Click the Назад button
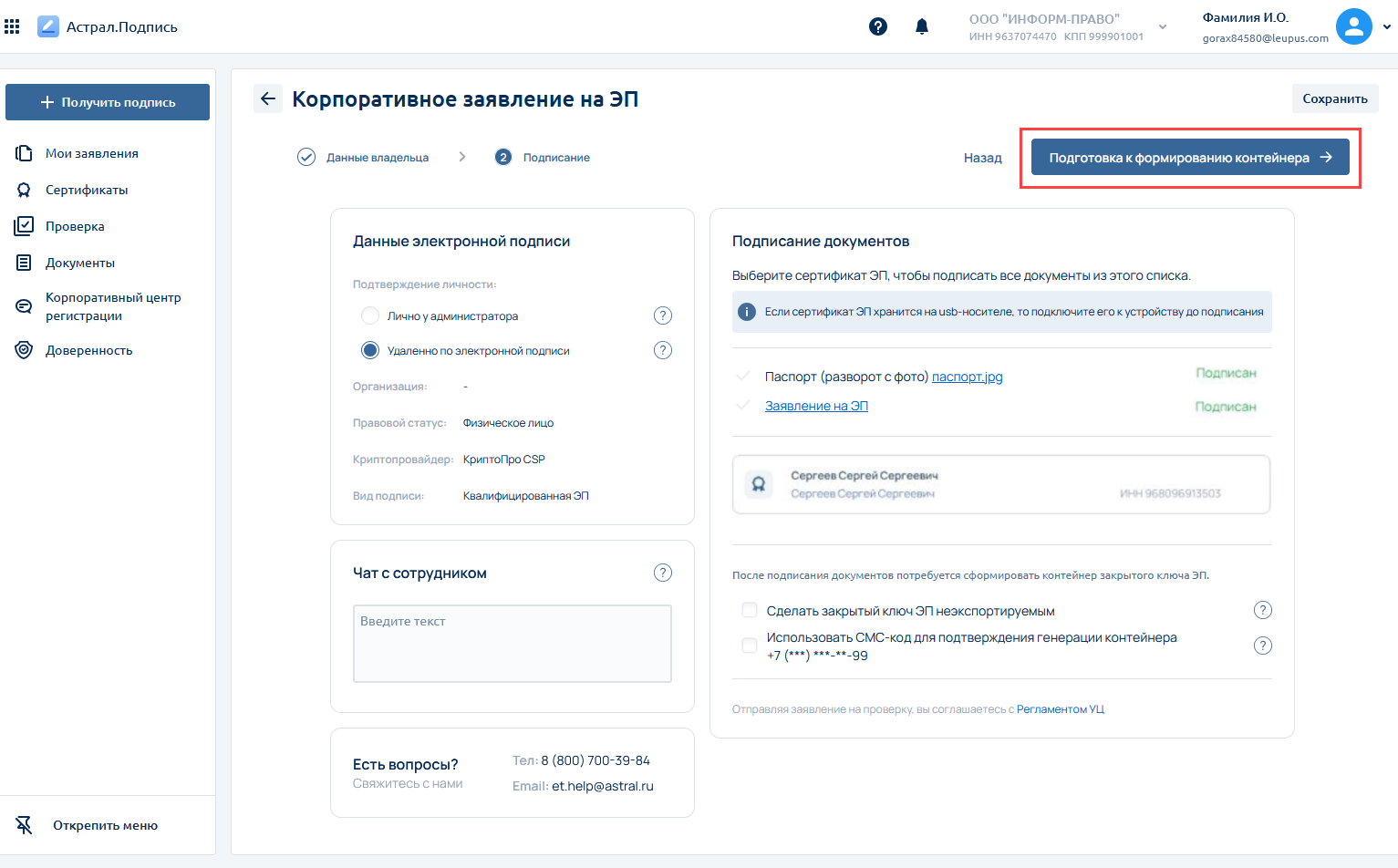Image resolution: width=1398 pixels, height=868 pixels. [x=982, y=158]
